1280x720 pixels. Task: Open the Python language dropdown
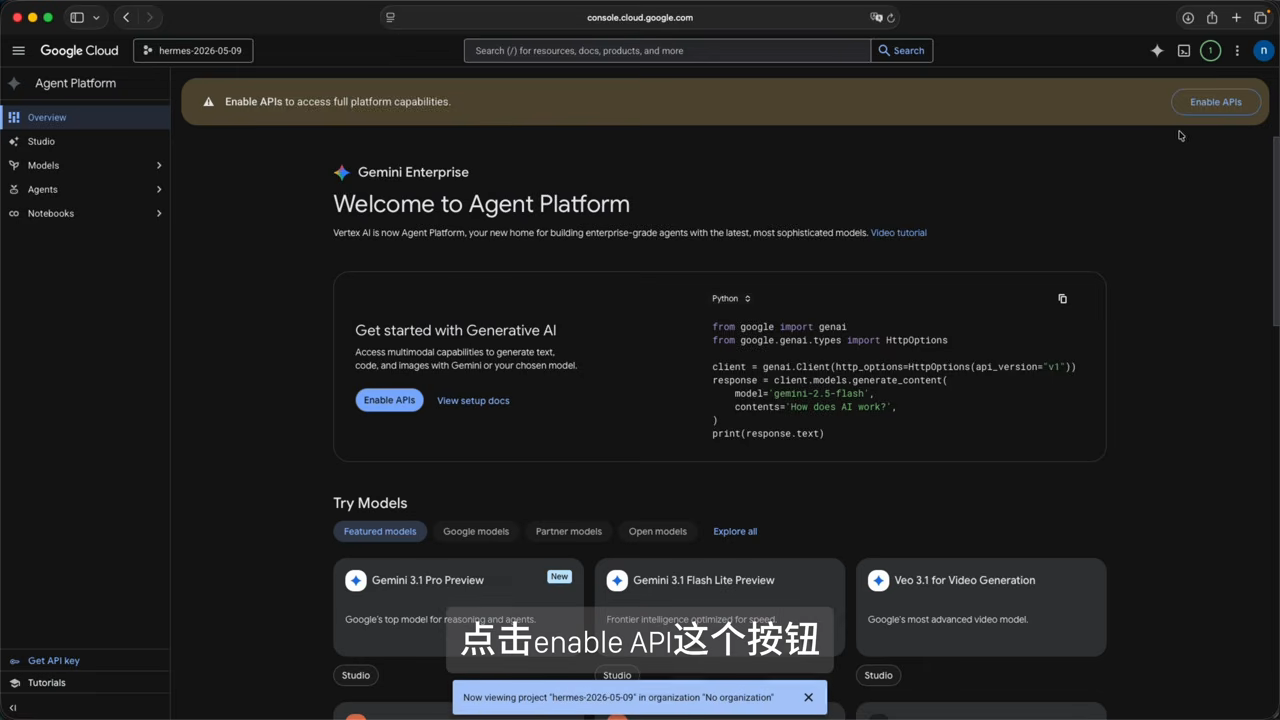click(731, 299)
